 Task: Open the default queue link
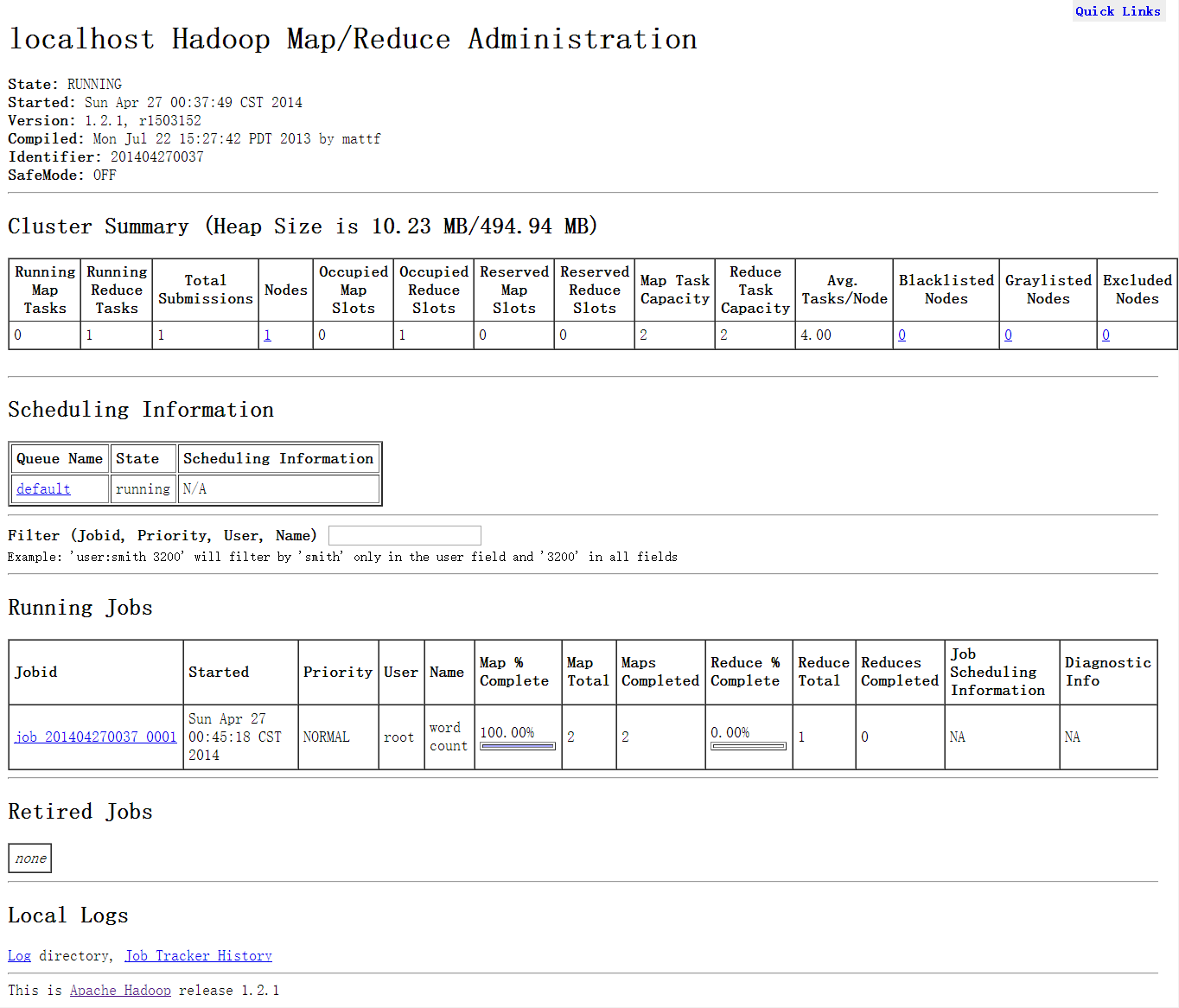[43, 489]
